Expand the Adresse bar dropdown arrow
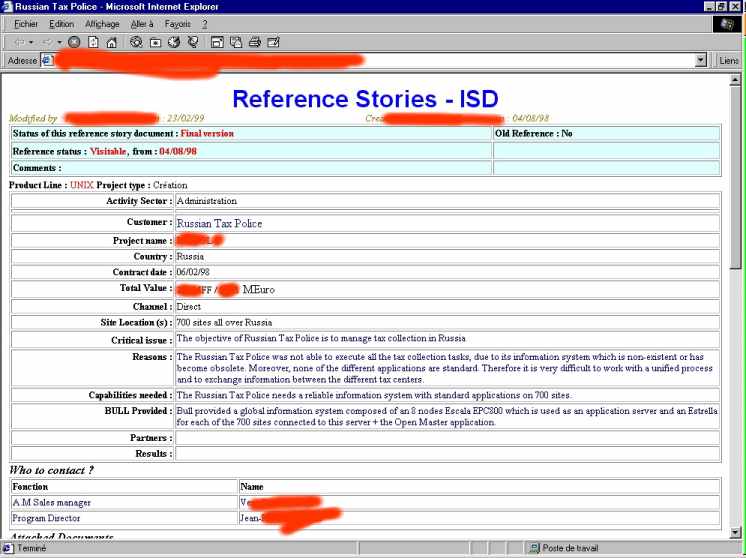This screenshot has width=746, height=558. click(700, 60)
